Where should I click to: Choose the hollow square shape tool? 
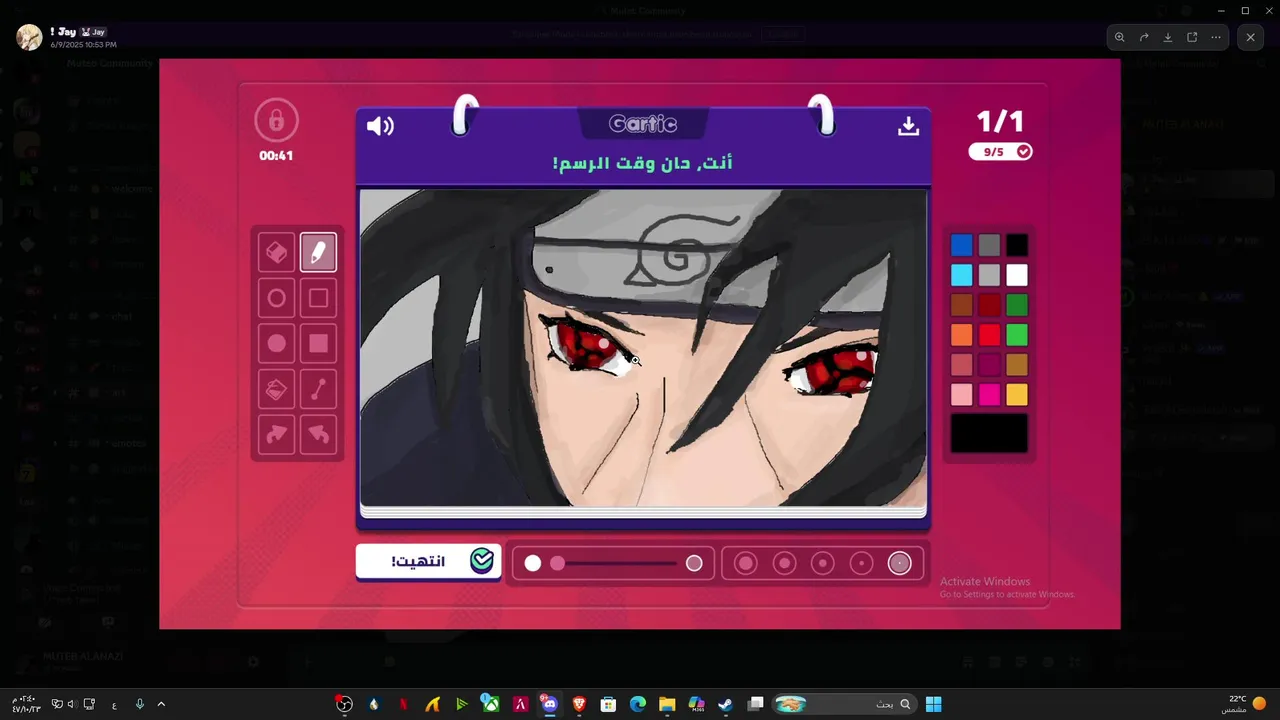click(x=318, y=298)
